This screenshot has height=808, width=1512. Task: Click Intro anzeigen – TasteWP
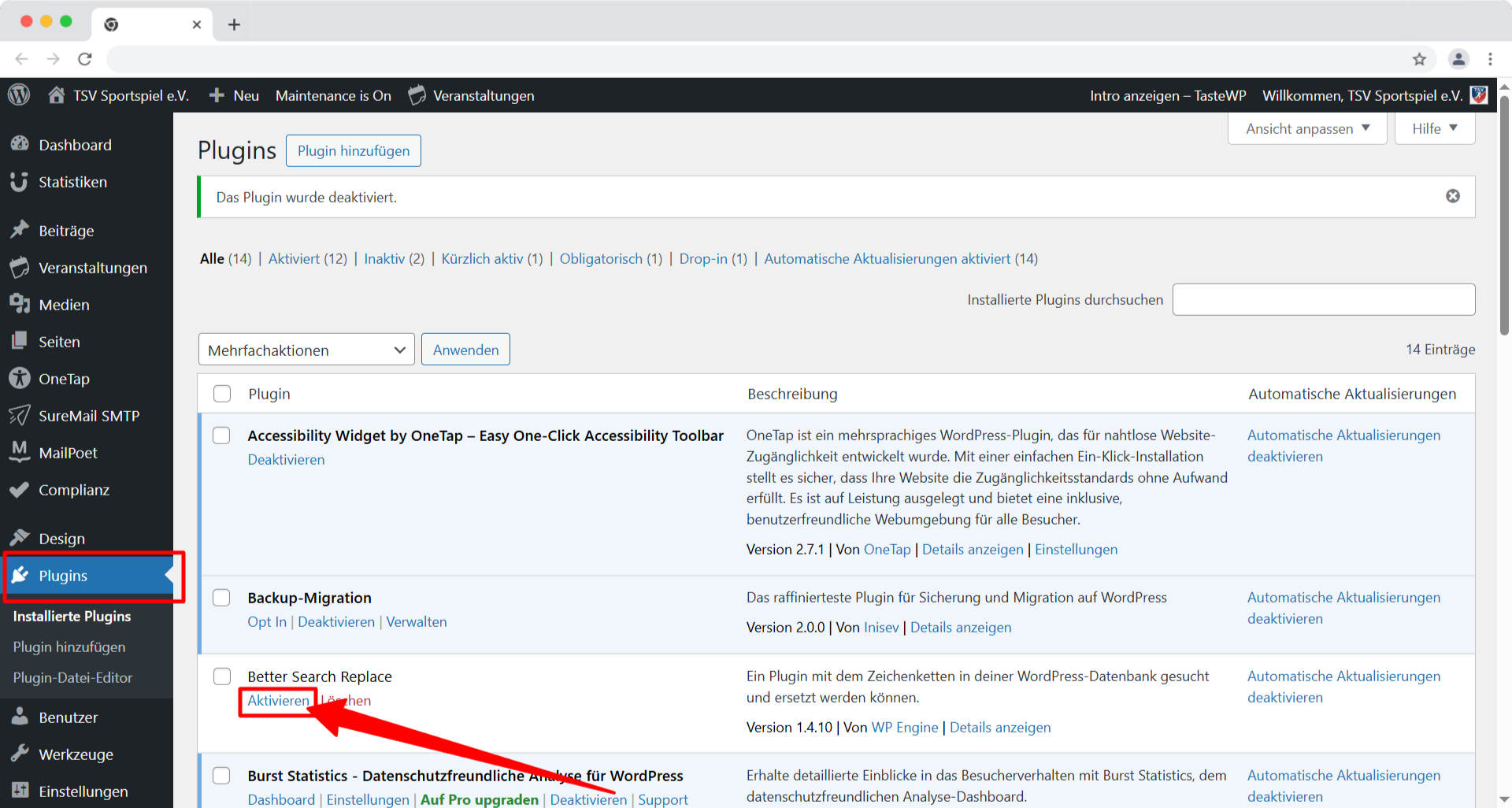point(1168,95)
